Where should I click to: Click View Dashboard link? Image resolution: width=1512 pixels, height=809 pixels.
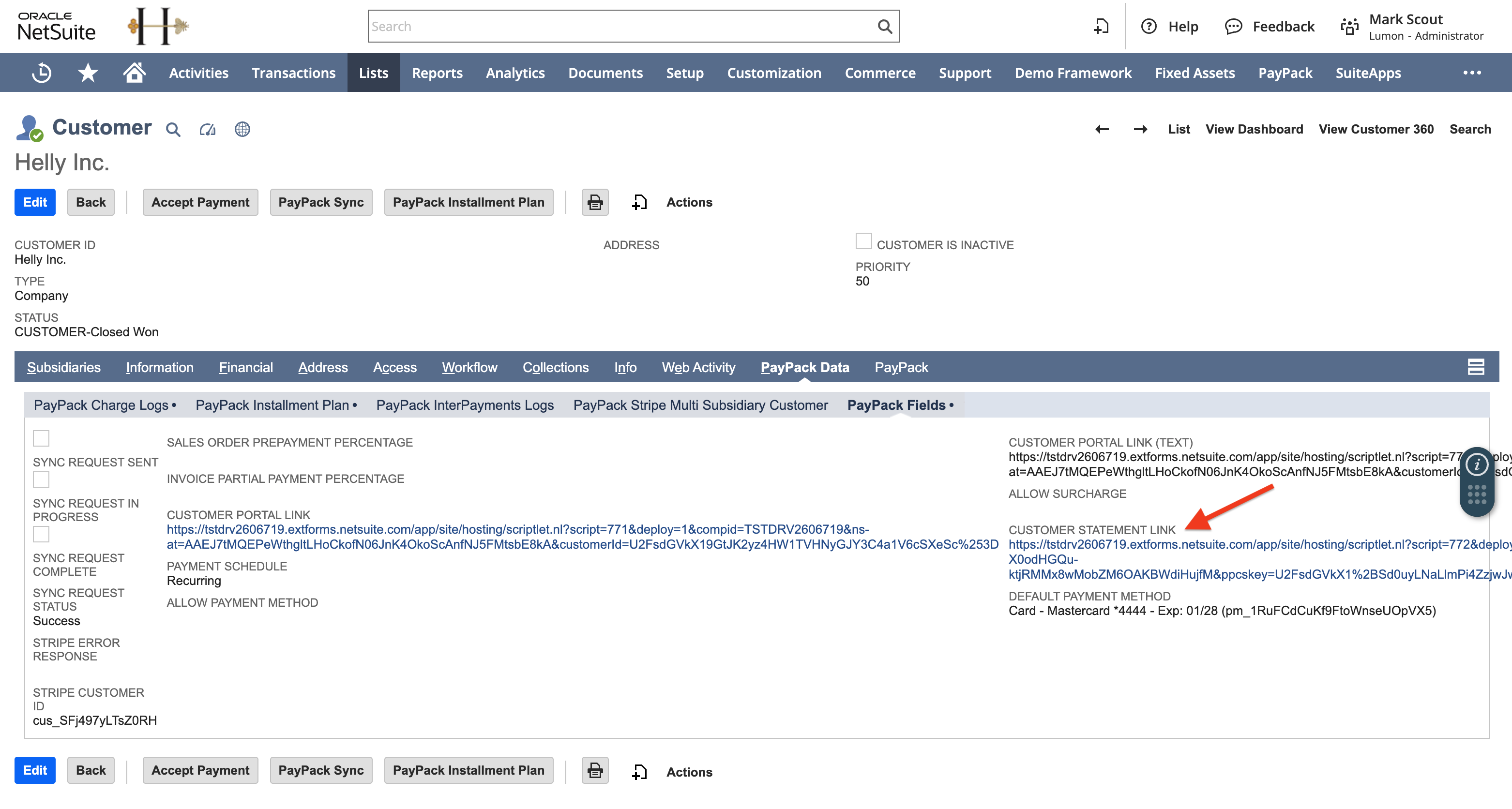[1255, 129]
